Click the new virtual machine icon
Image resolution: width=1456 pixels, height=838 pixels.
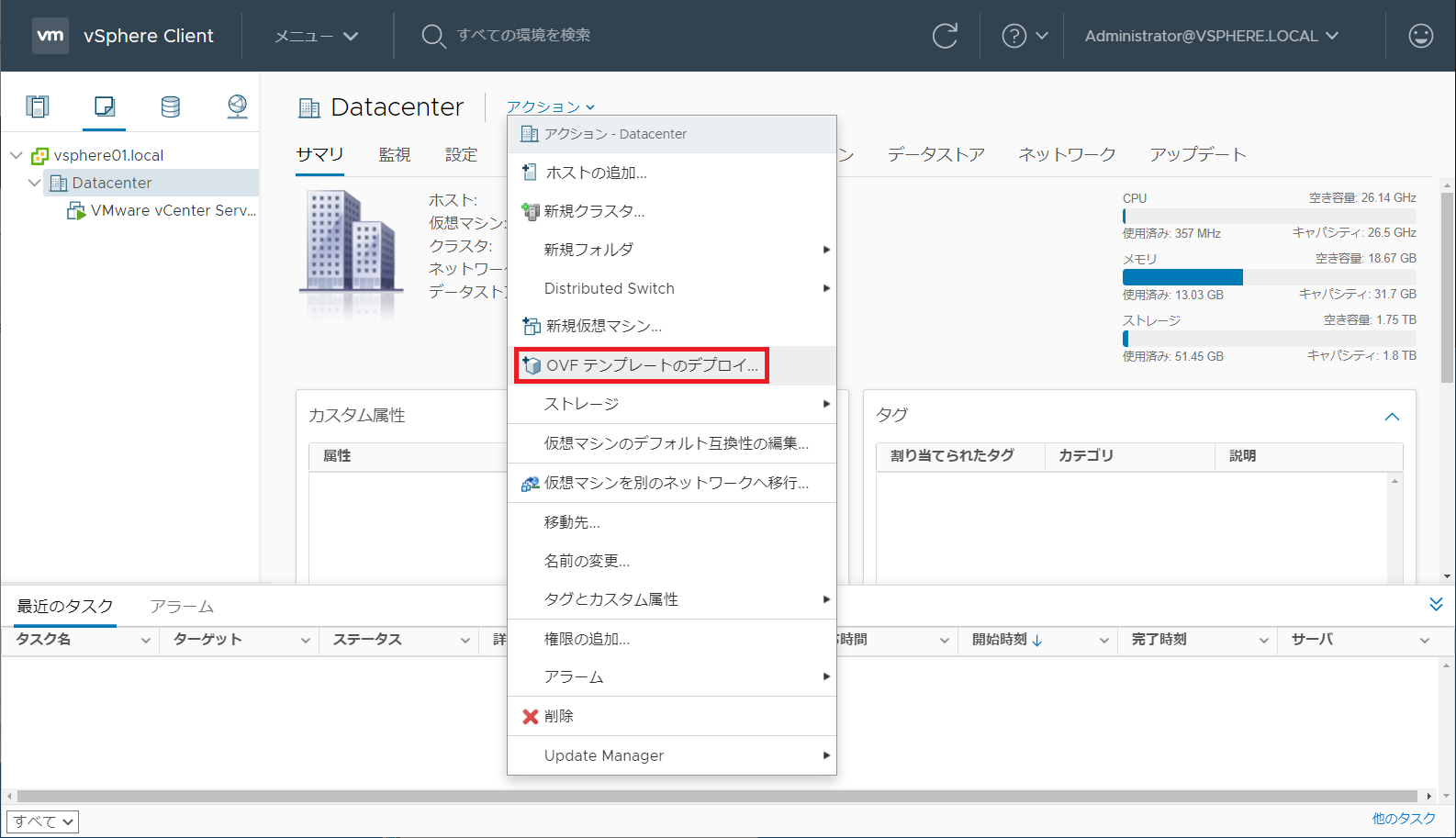point(531,326)
